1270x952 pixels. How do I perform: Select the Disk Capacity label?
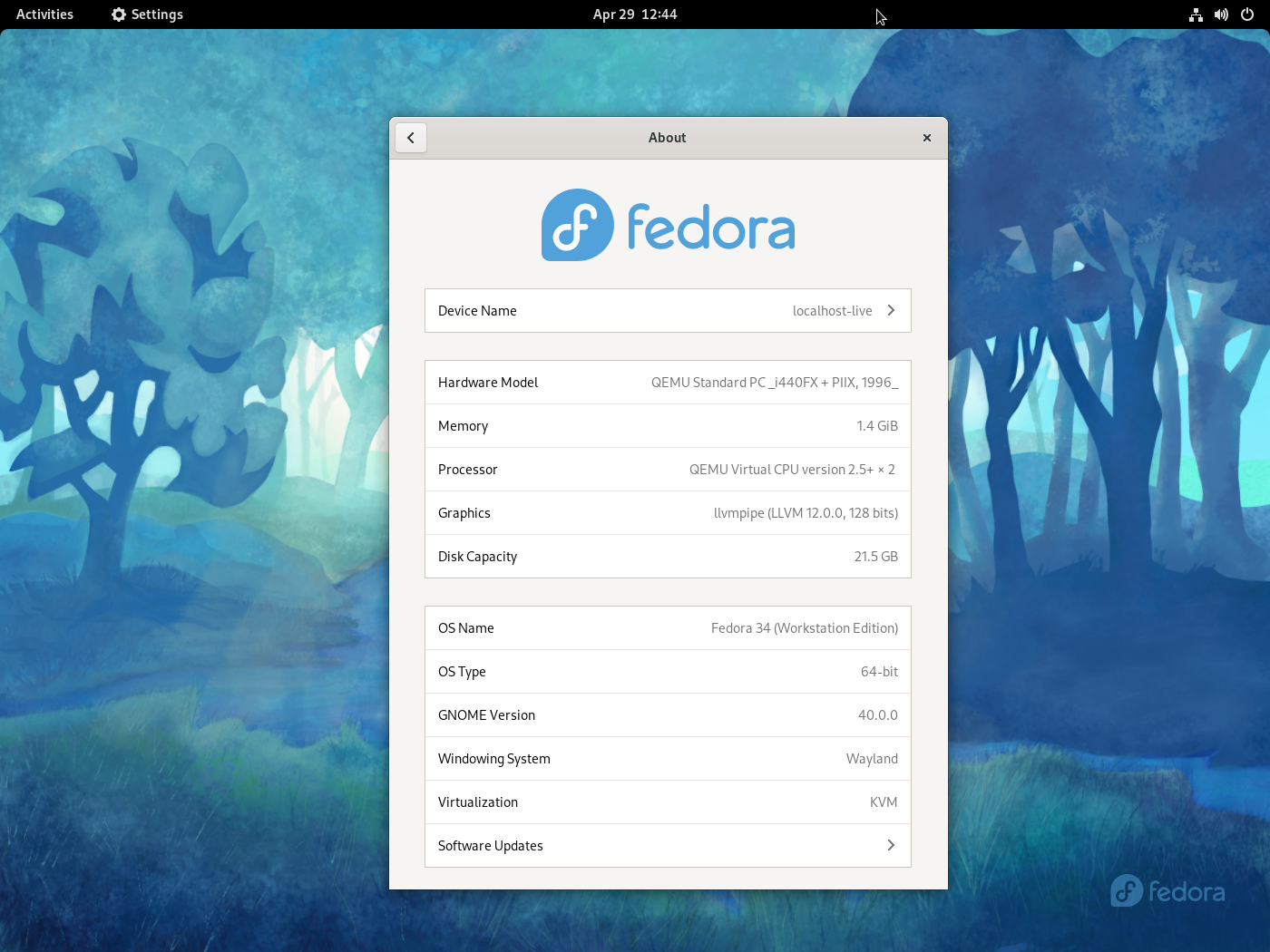[477, 557]
